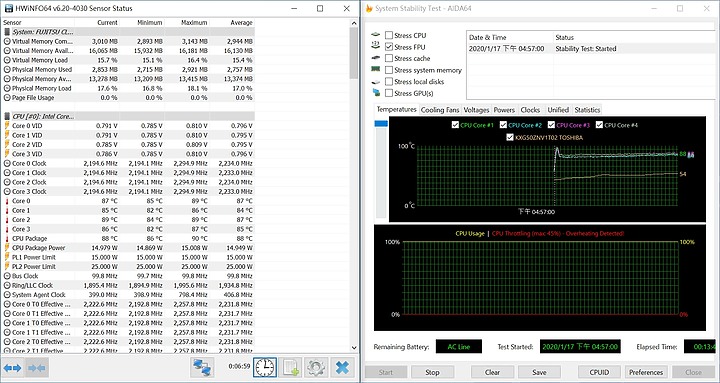Toggle CPU Core #3 graph checkbox
The width and height of the screenshot is (720, 383).
551,125
